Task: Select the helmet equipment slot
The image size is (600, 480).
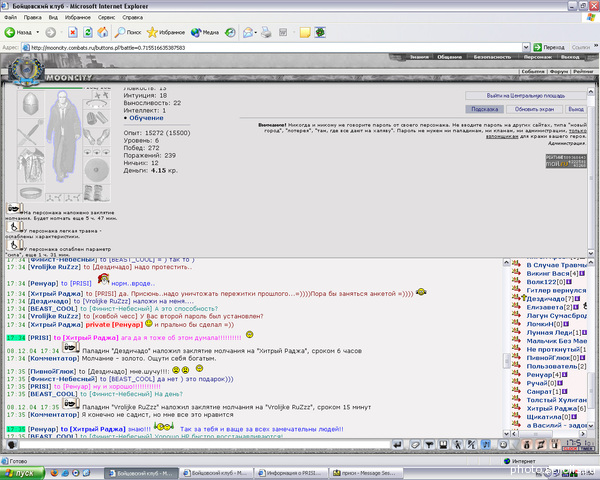Action: tap(31, 104)
